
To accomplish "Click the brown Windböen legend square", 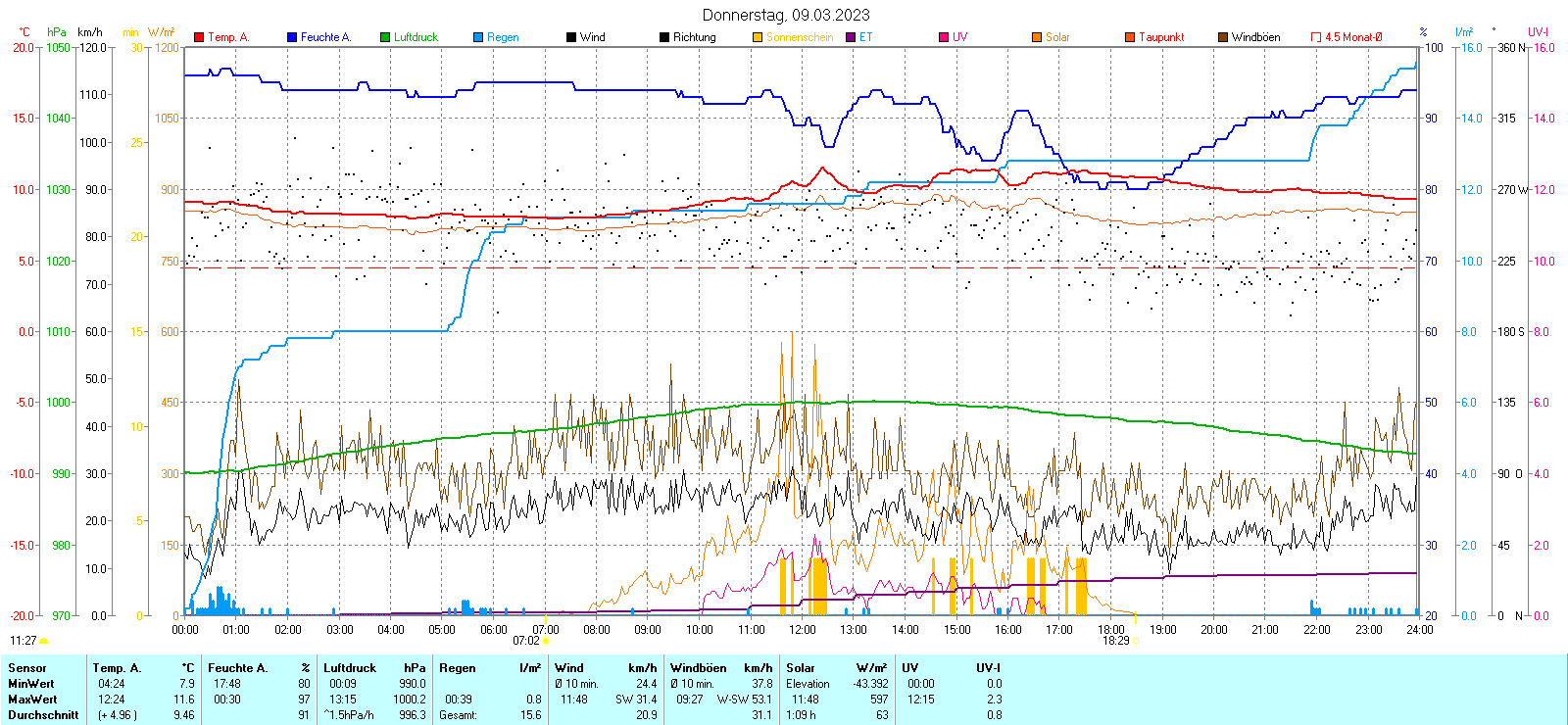I will tap(1223, 37).
